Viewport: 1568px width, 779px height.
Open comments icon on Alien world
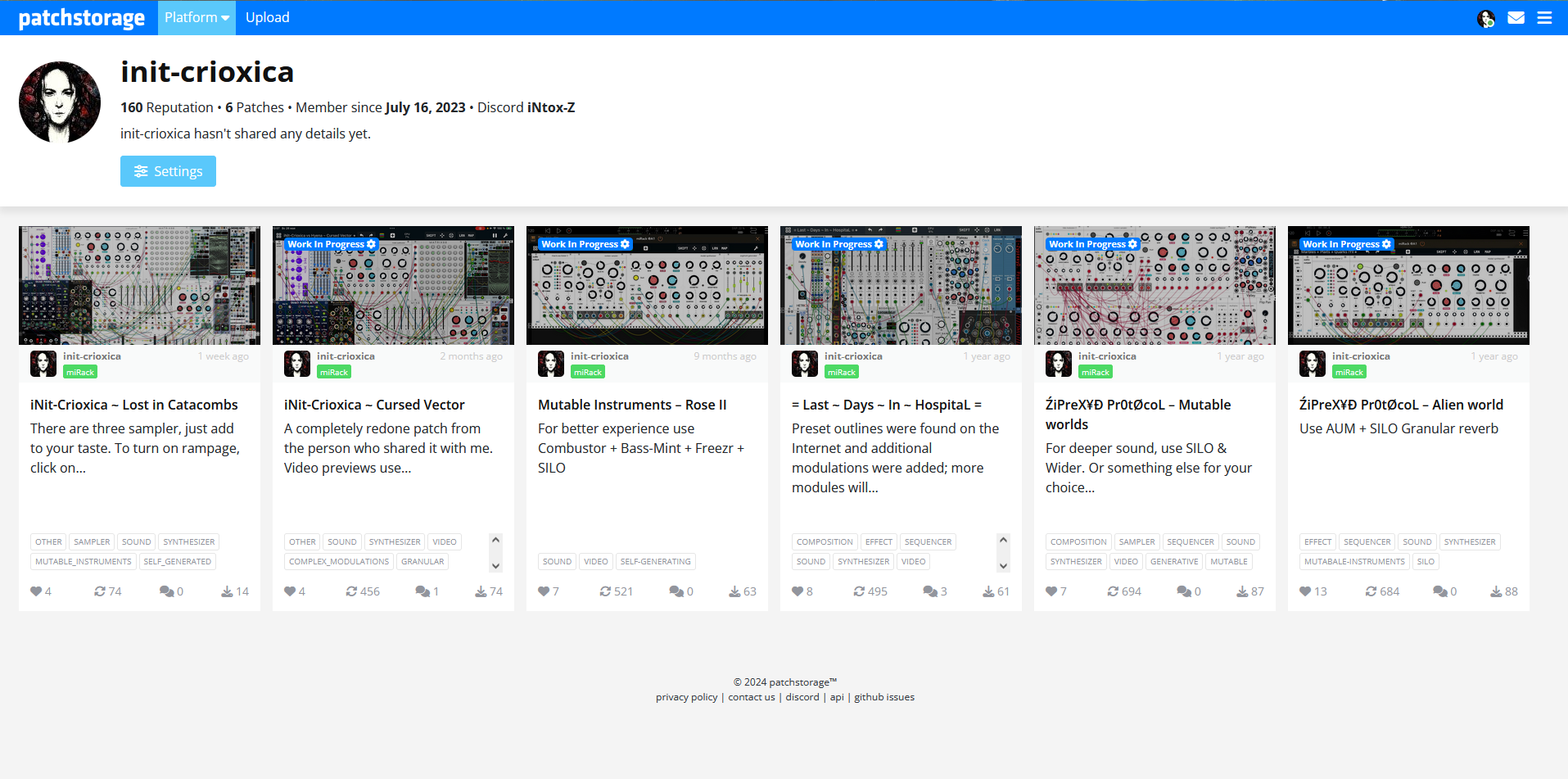click(x=1440, y=591)
